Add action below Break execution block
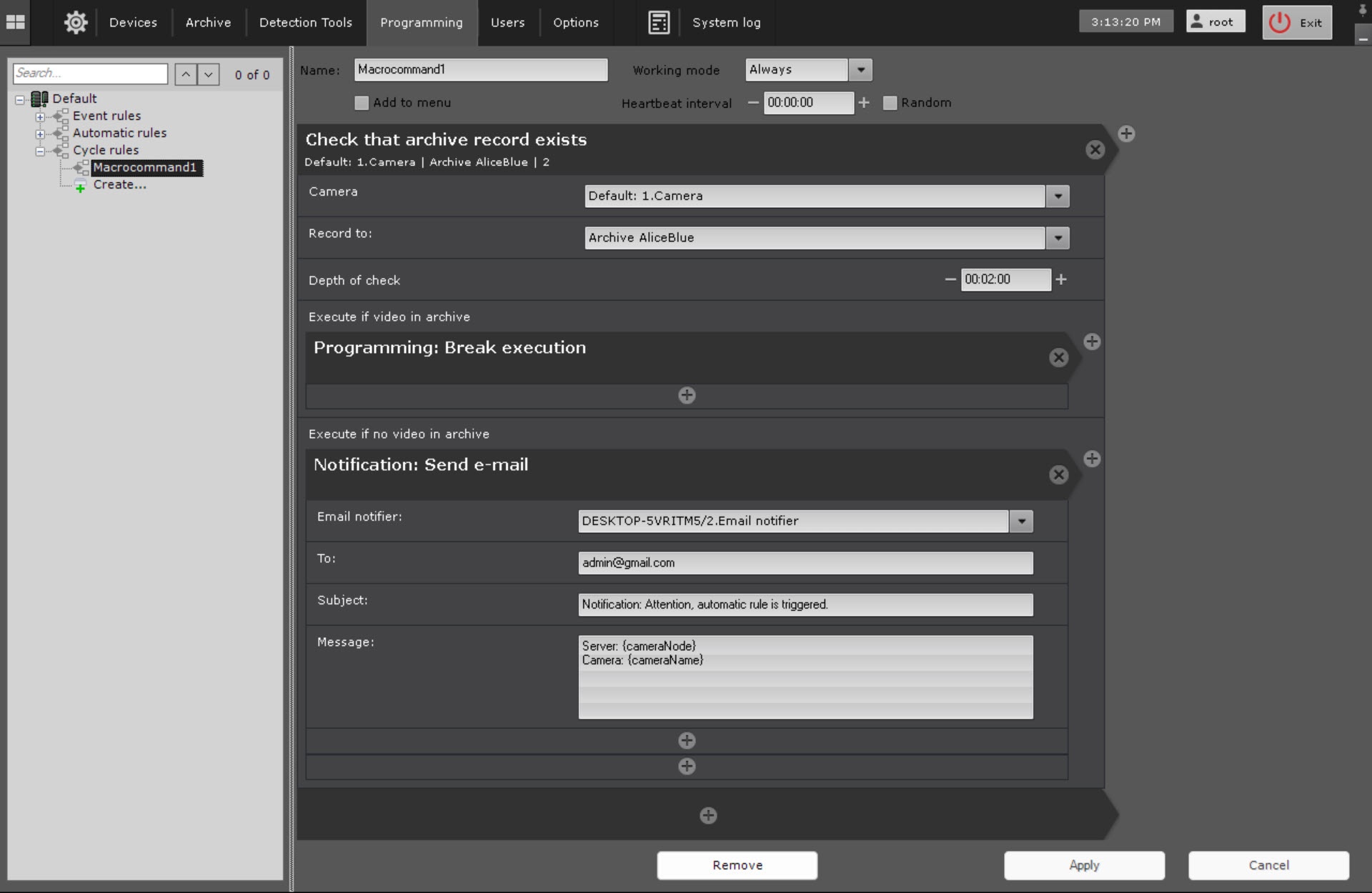Image resolution: width=1372 pixels, height=893 pixels. click(686, 395)
